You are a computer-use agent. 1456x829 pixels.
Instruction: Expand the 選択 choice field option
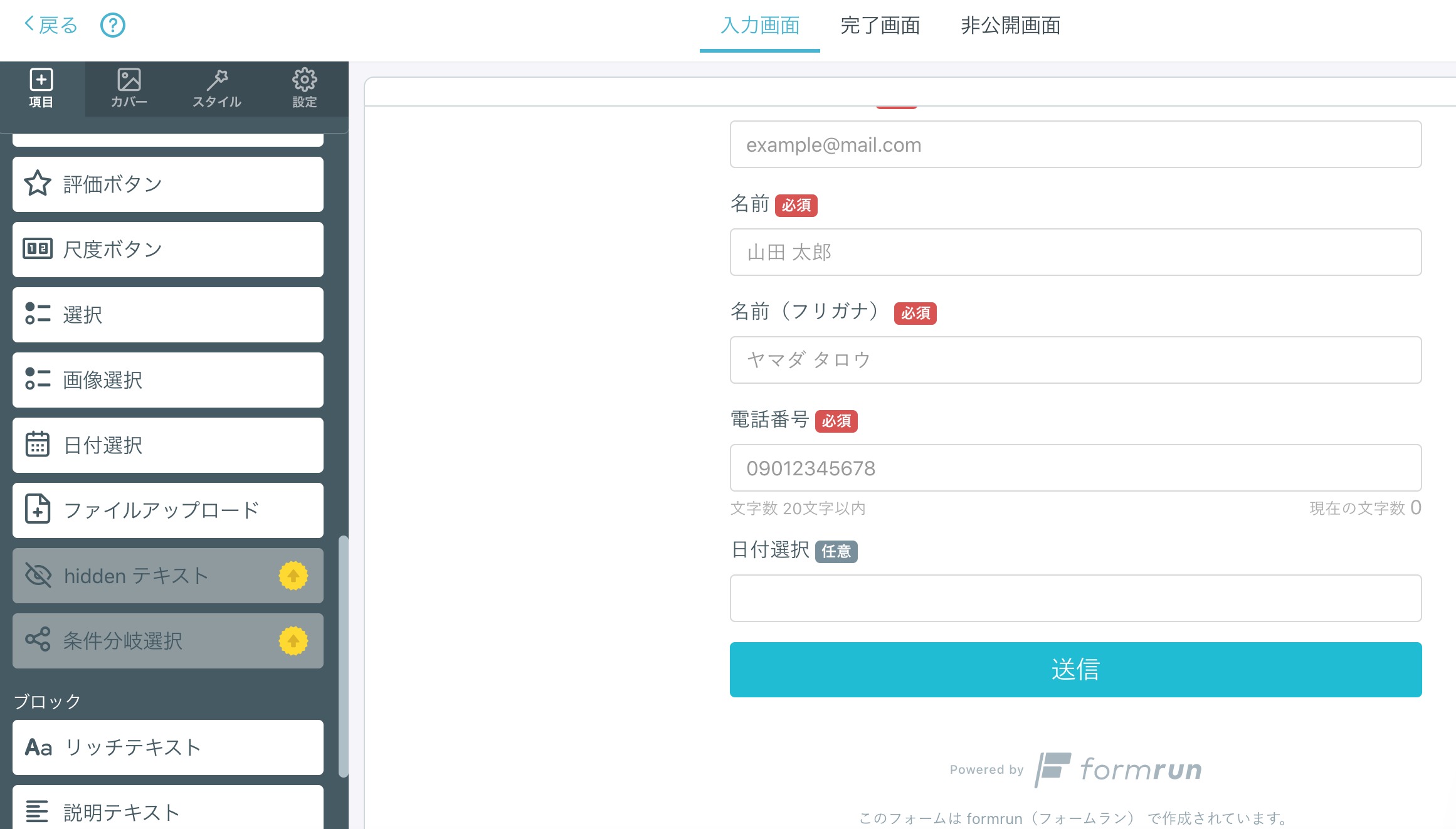[x=167, y=315]
